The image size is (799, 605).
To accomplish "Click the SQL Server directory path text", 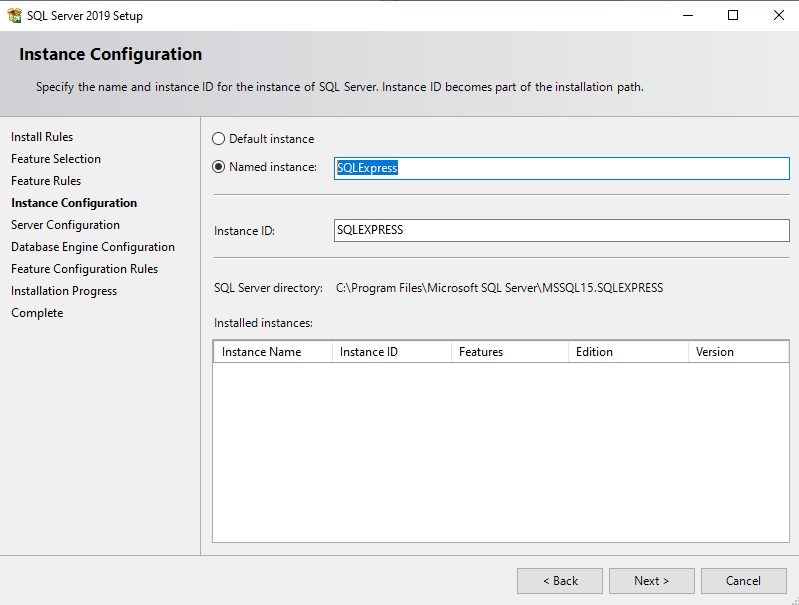I will coord(499,288).
